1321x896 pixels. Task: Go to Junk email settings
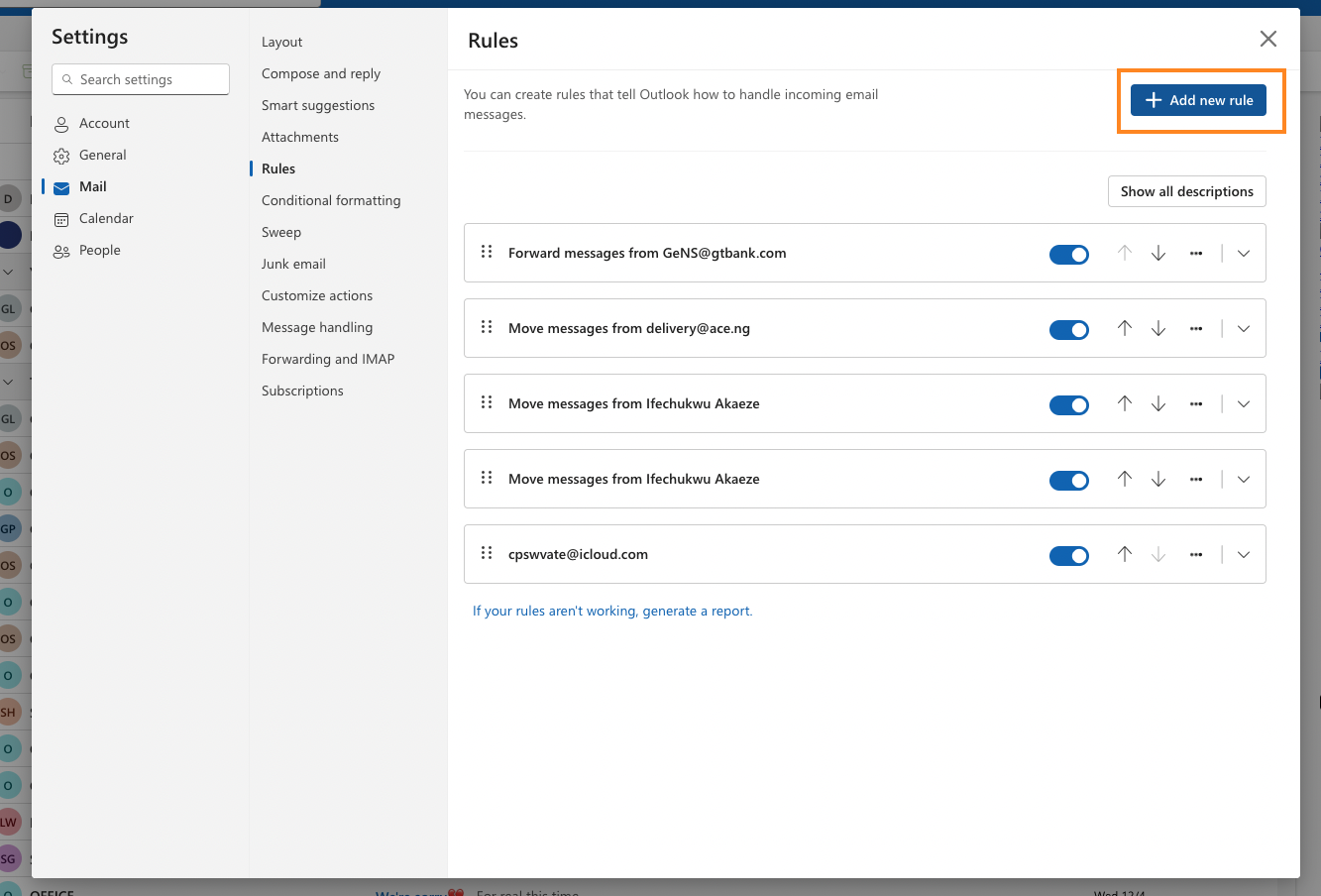[x=293, y=264]
